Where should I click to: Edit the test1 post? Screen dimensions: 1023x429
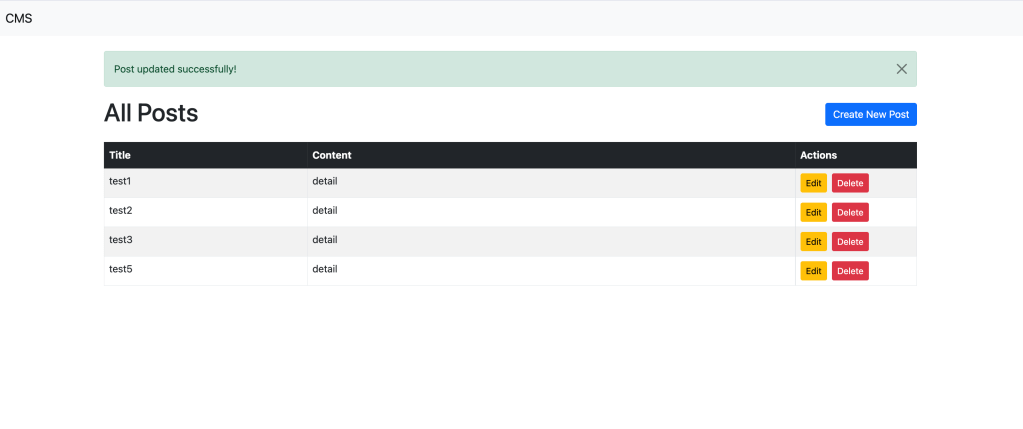tap(813, 183)
